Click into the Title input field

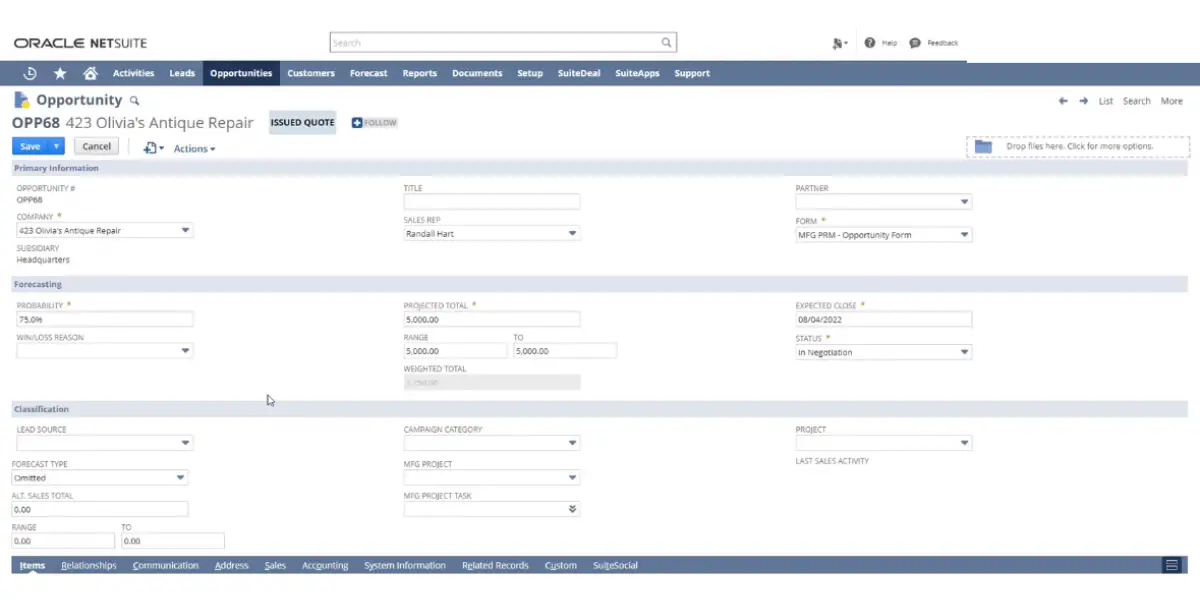pyautogui.click(x=491, y=202)
